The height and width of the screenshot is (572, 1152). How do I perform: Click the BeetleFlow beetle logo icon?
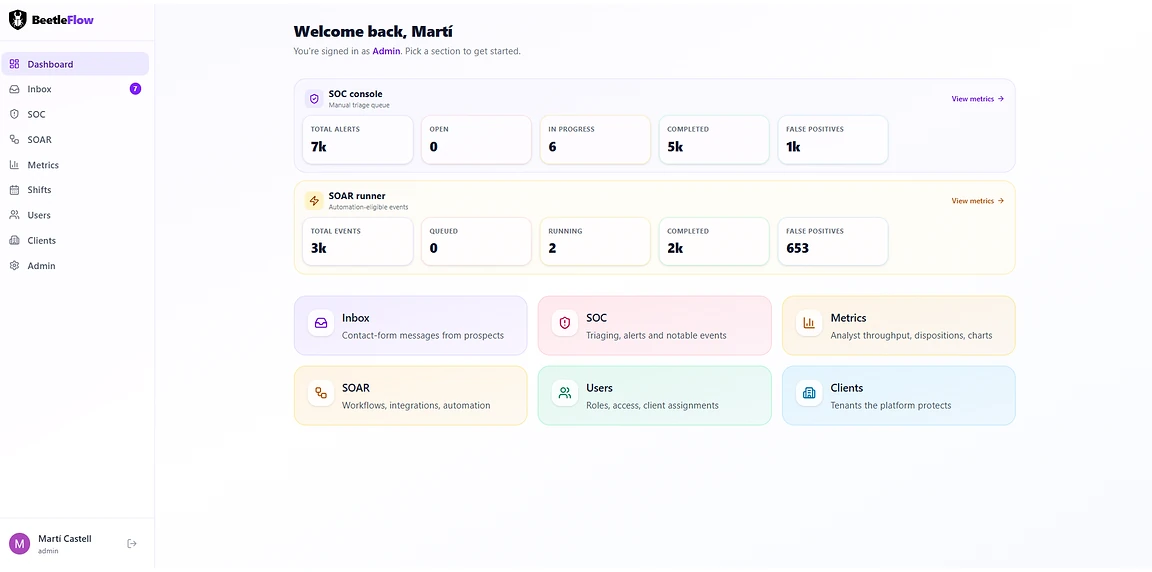(x=18, y=20)
